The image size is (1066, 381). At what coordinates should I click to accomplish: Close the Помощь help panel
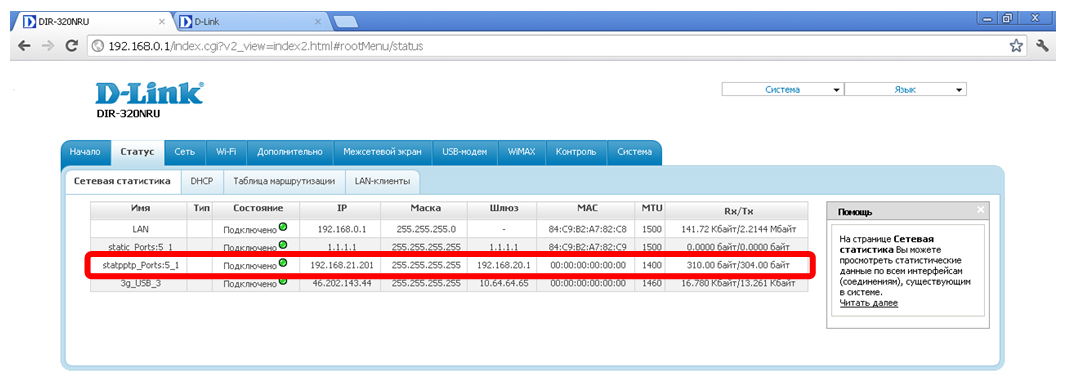tap(980, 210)
